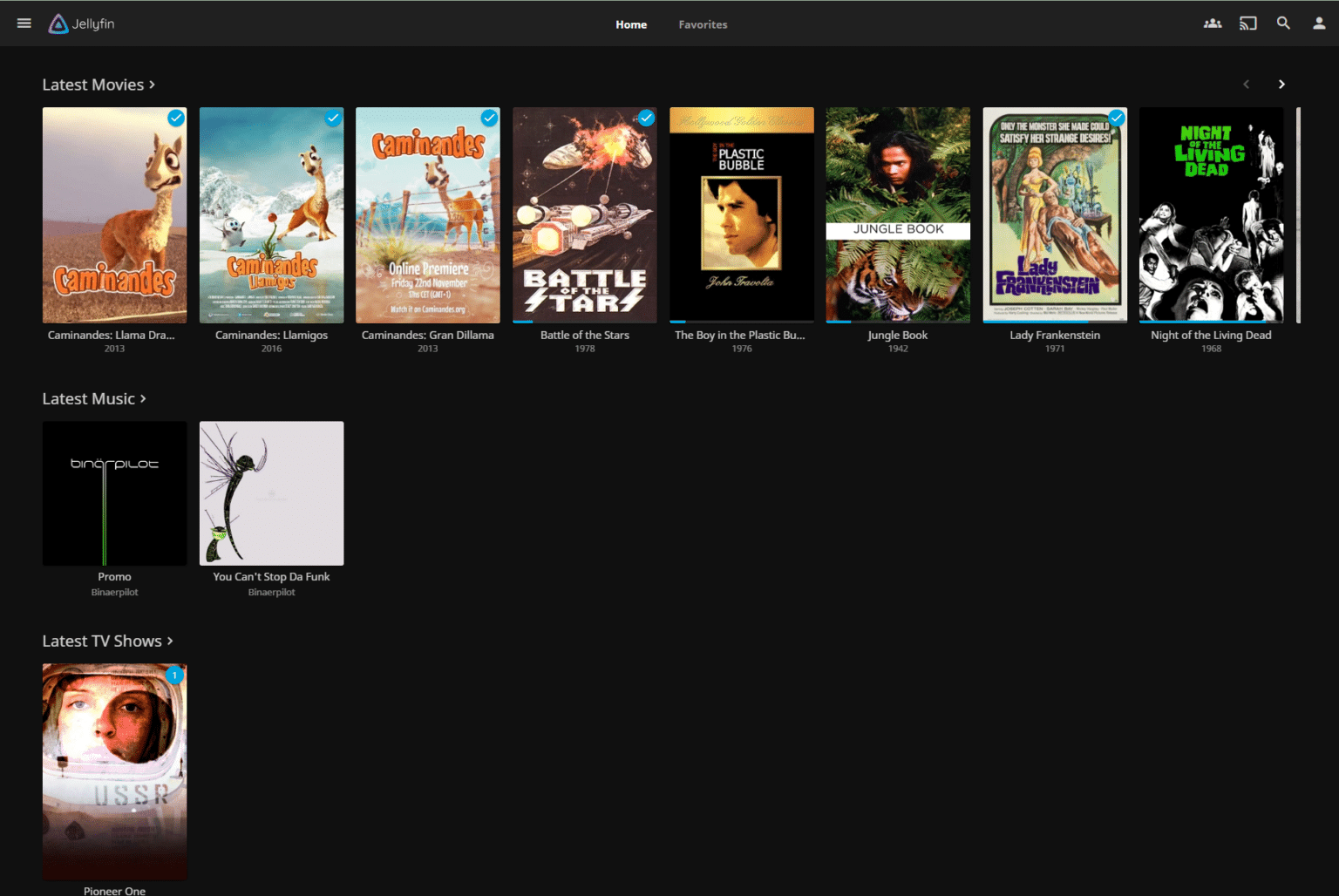Open the Promo album cover
This screenshot has height=896, width=1339.
point(114,493)
